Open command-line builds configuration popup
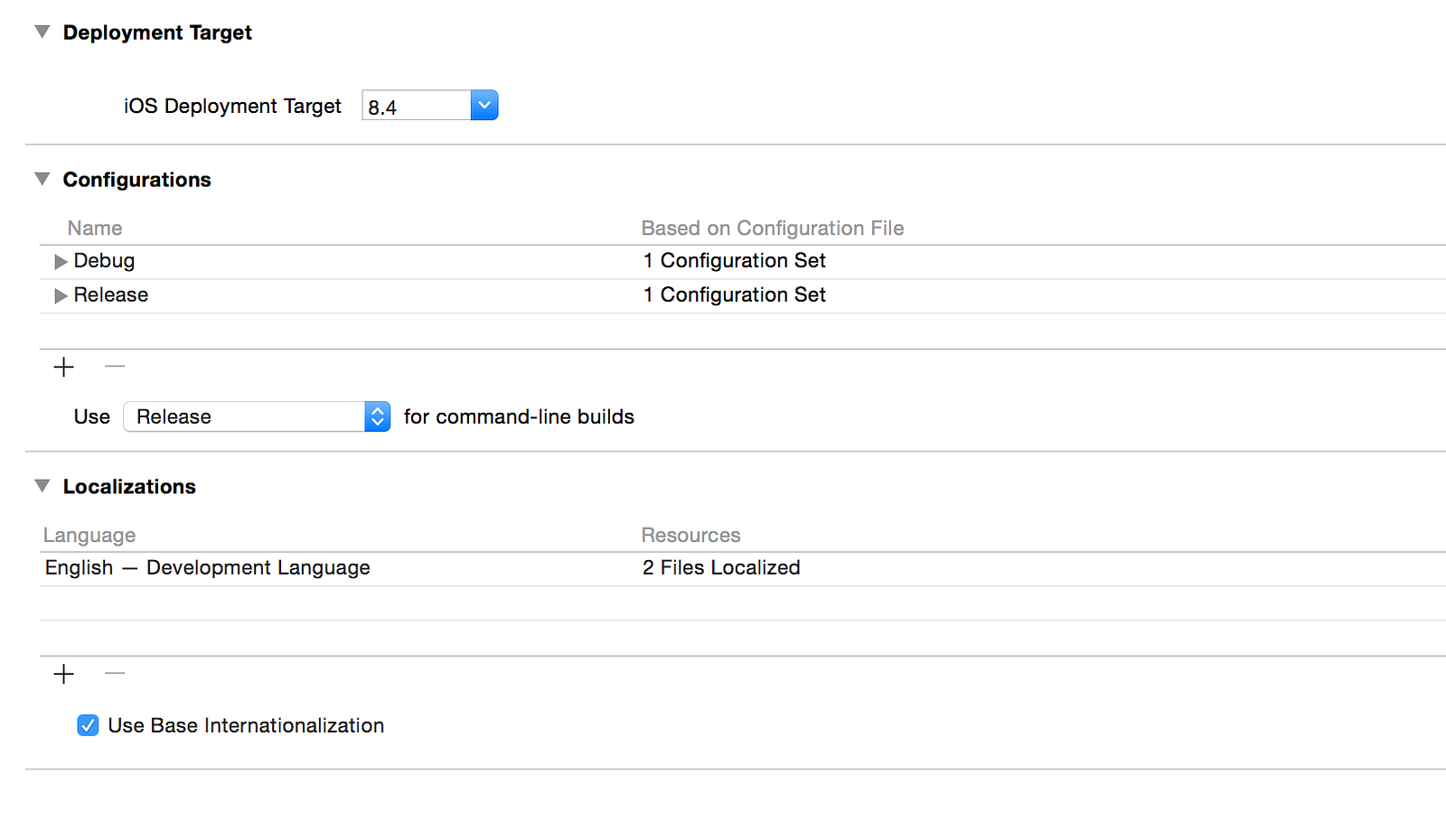Viewport: 1446px width, 840px height. pyautogui.click(x=257, y=416)
